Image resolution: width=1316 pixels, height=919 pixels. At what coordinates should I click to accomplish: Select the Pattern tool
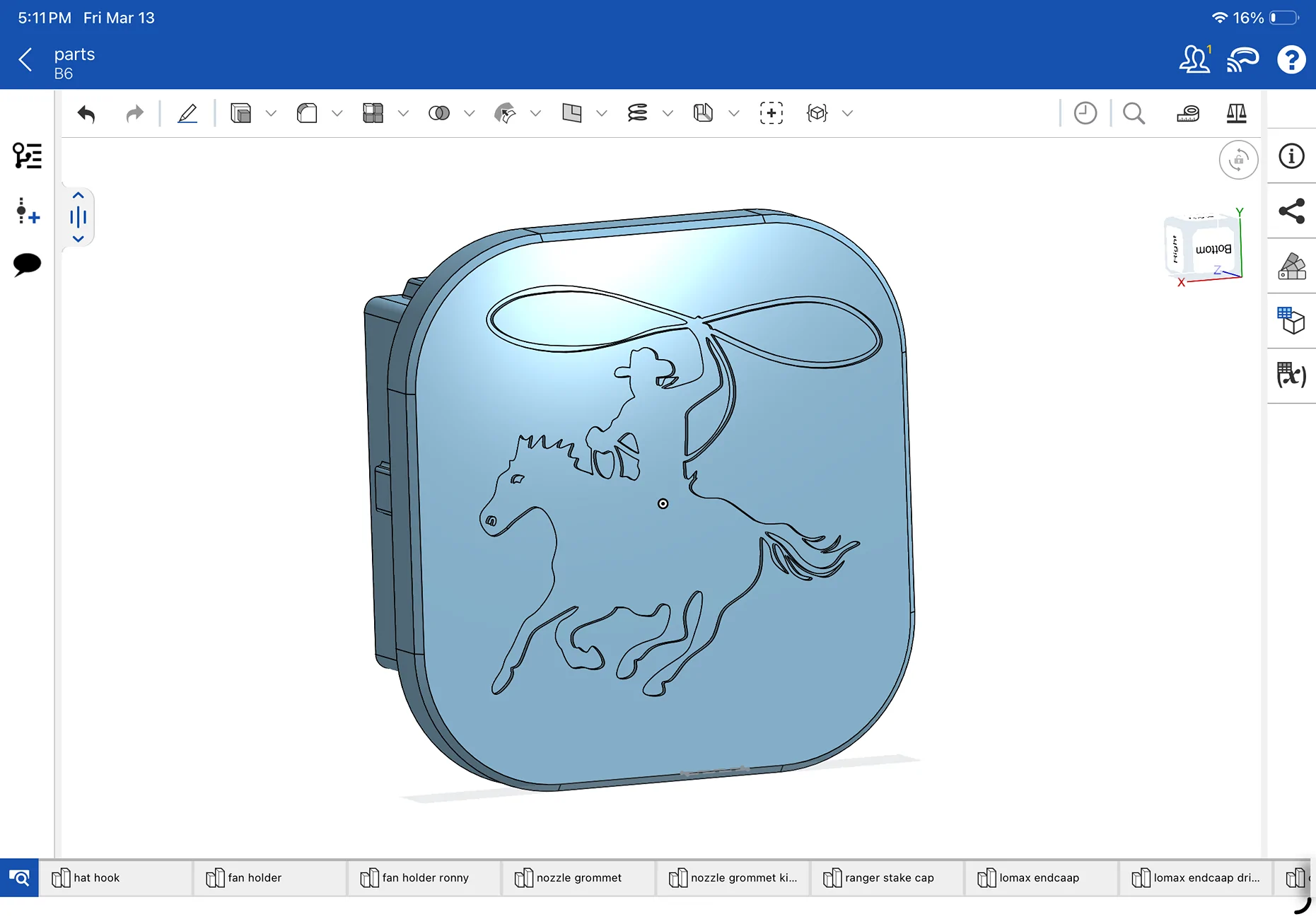373,113
